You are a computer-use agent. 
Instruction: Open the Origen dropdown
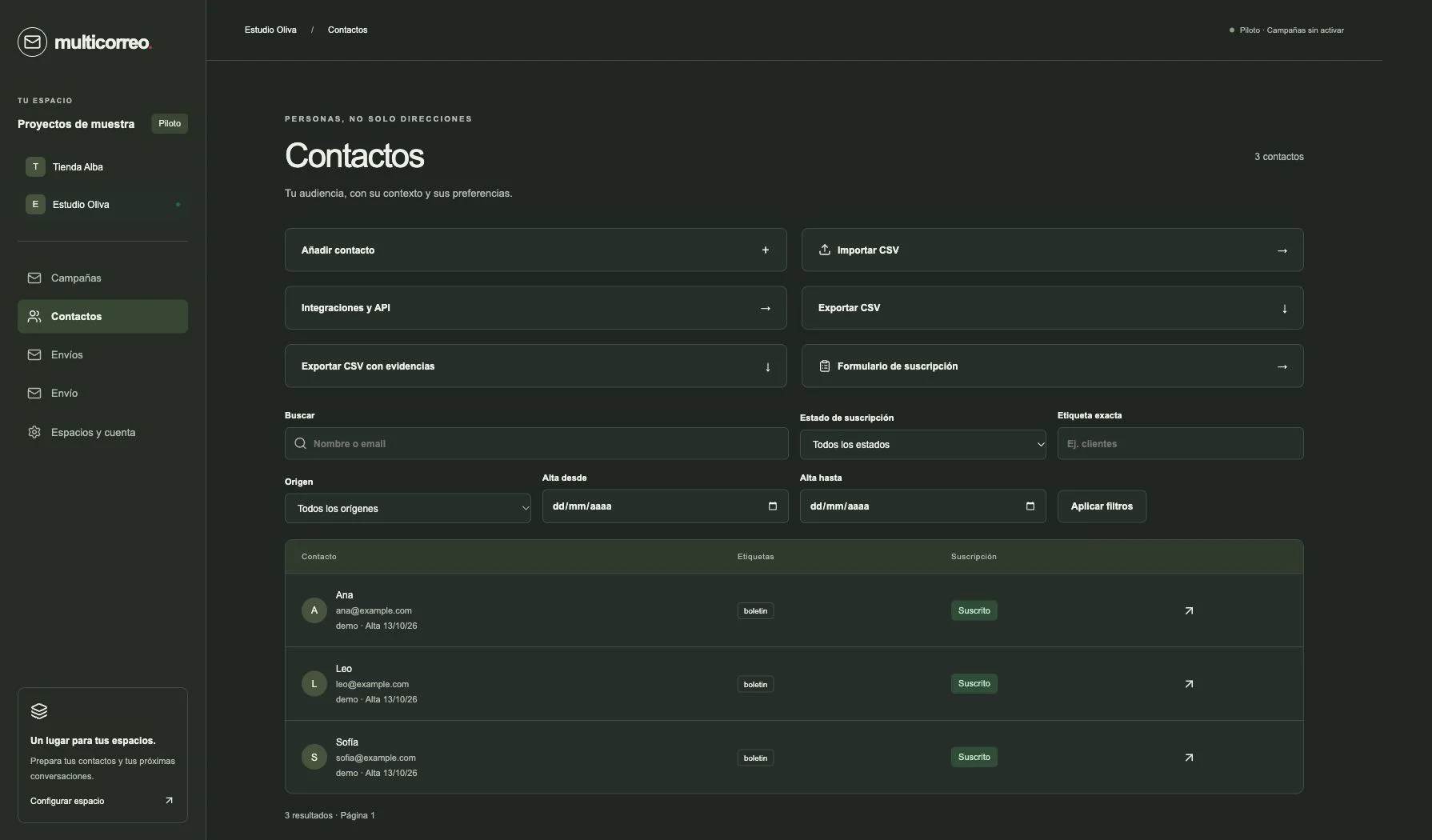[408, 508]
